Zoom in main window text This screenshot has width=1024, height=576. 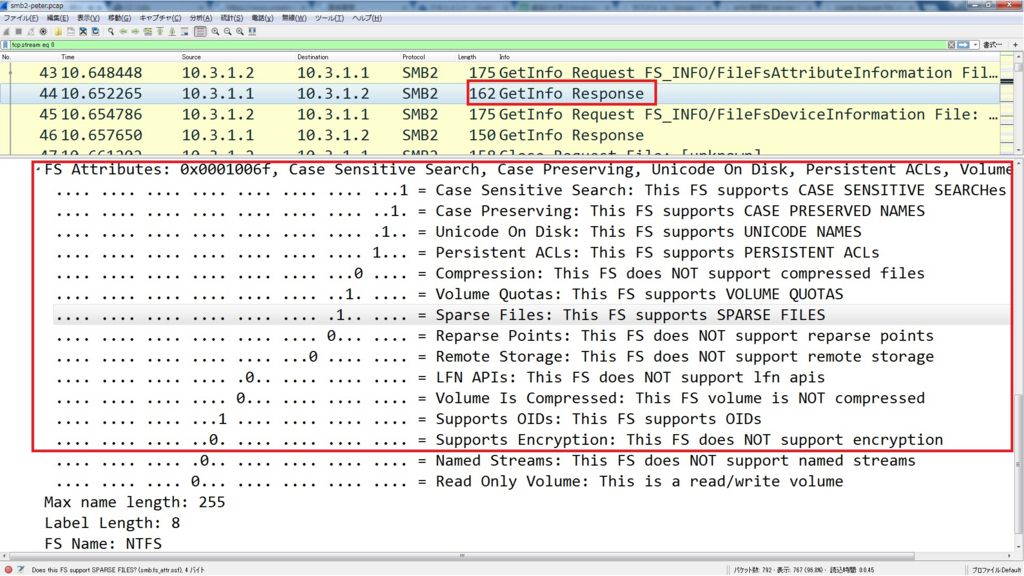coord(215,31)
